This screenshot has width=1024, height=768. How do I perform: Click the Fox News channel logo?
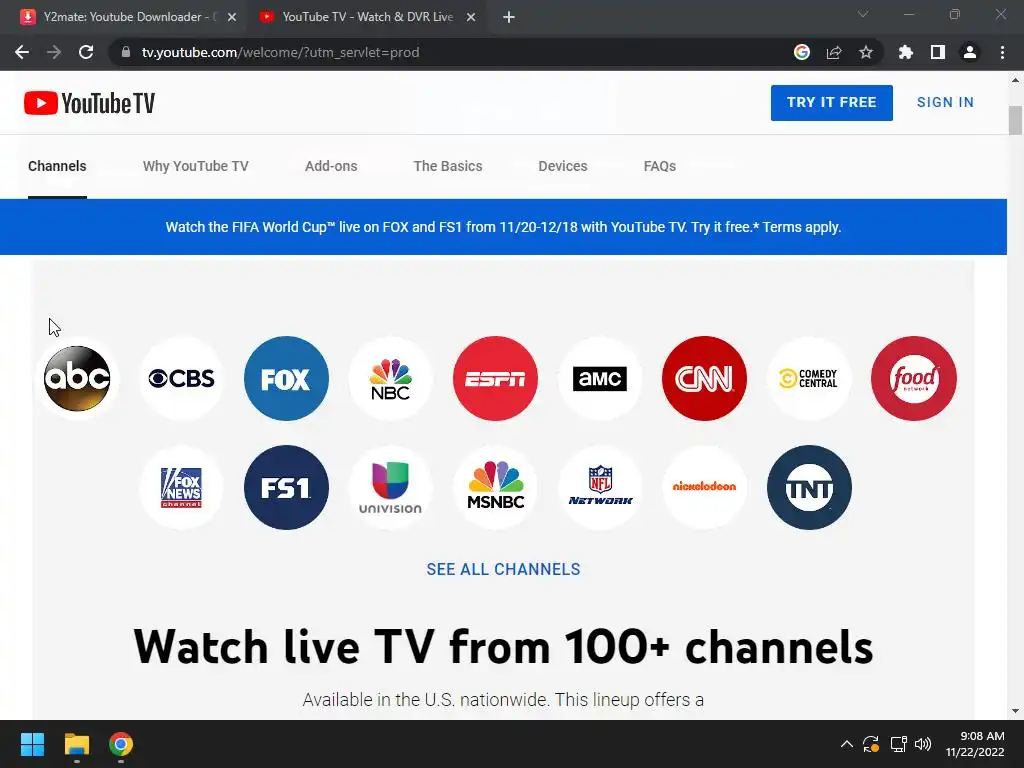(x=182, y=487)
